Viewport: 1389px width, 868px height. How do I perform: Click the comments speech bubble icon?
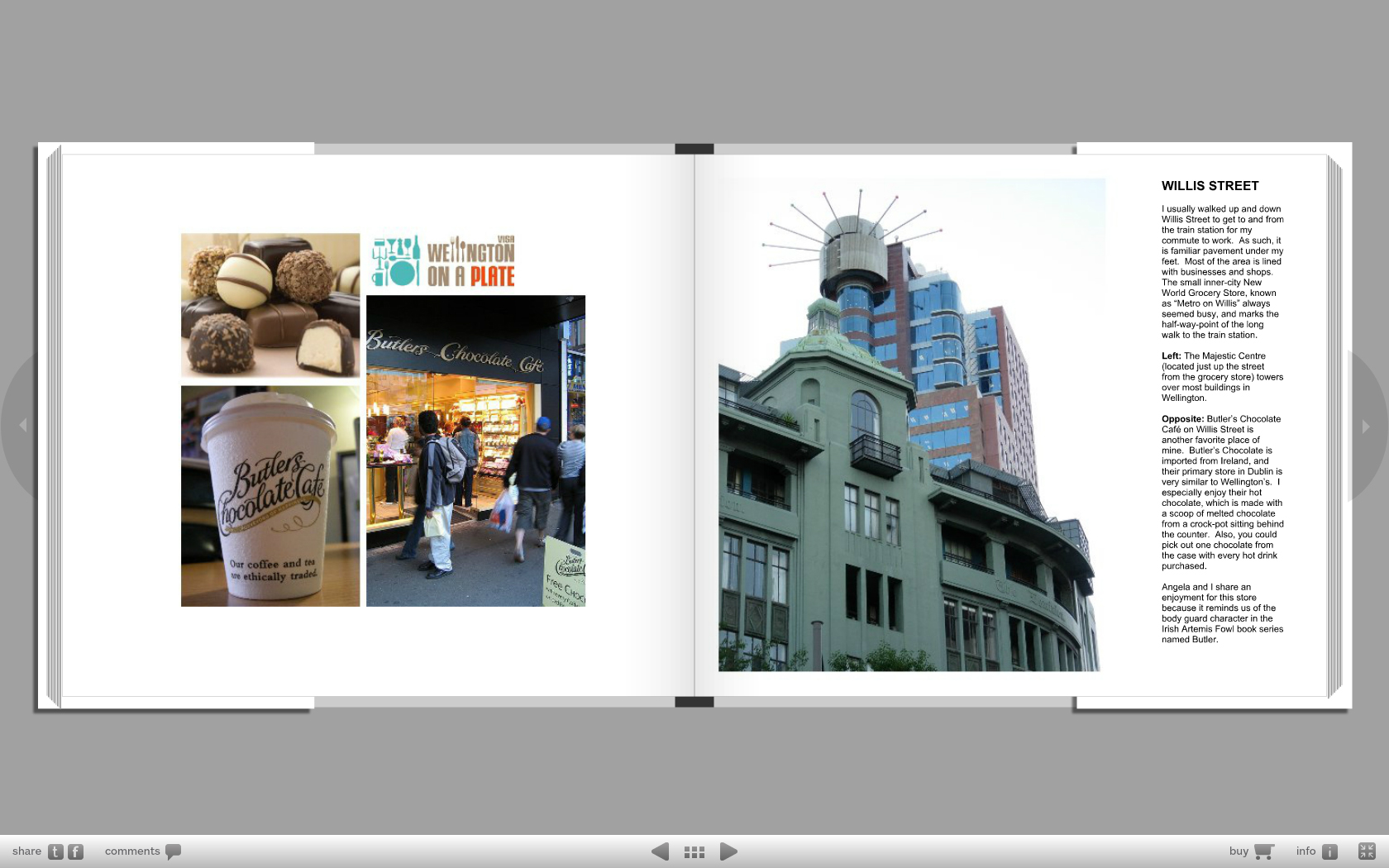173,851
